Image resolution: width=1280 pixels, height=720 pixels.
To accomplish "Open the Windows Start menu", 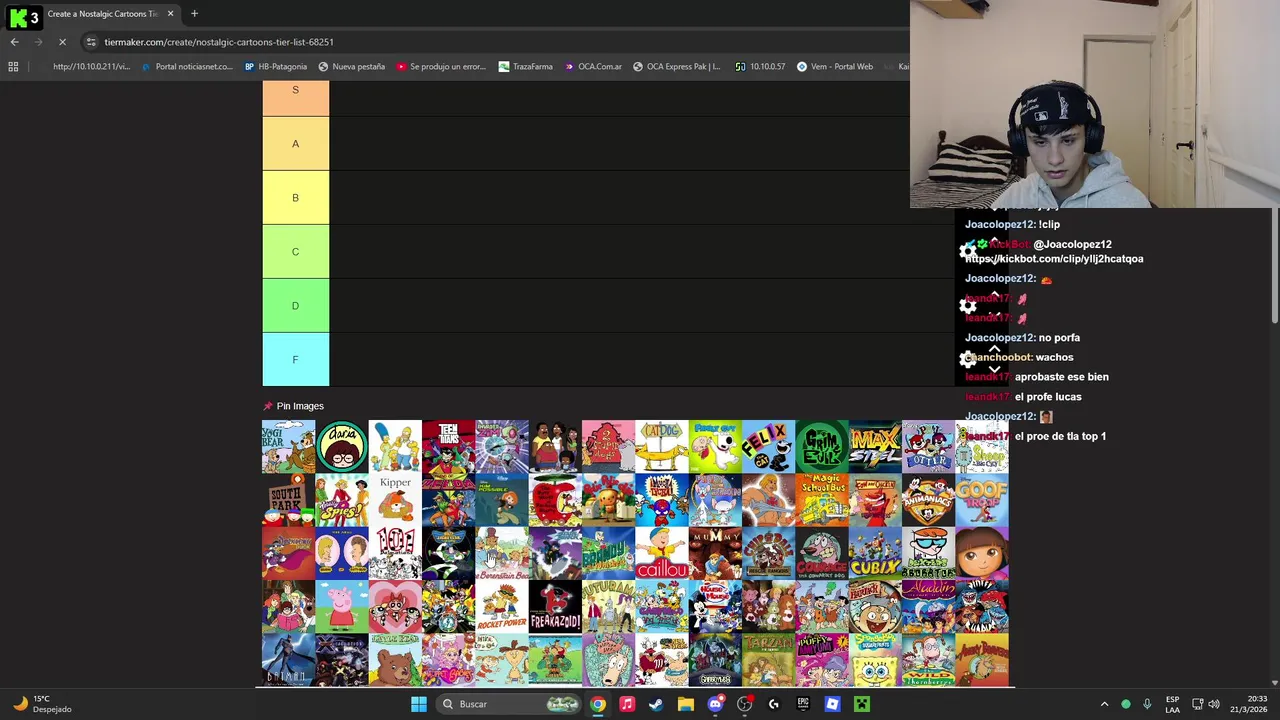I will click(x=418, y=704).
